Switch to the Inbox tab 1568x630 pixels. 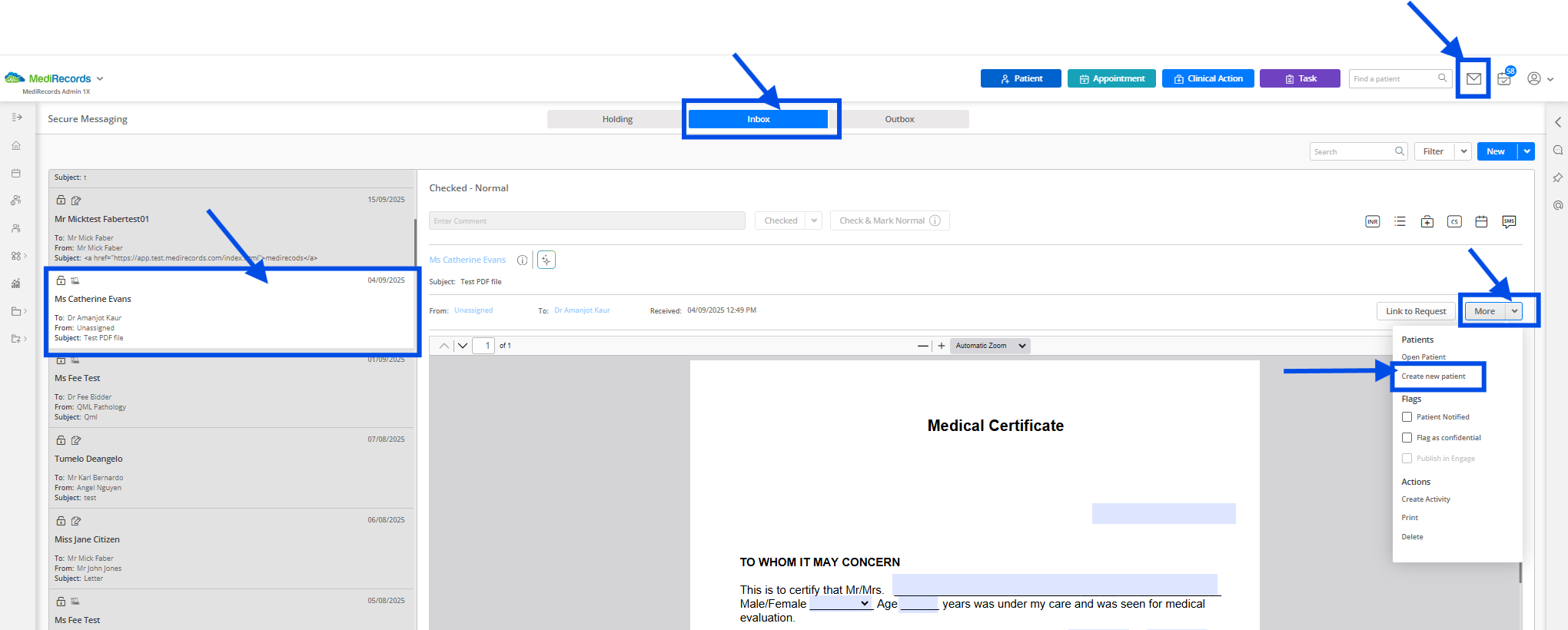[758, 119]
